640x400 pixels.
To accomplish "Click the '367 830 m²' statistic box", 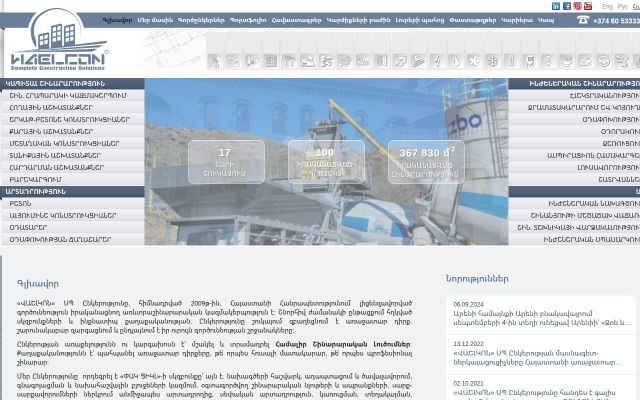I will click(x=426, y=162).
